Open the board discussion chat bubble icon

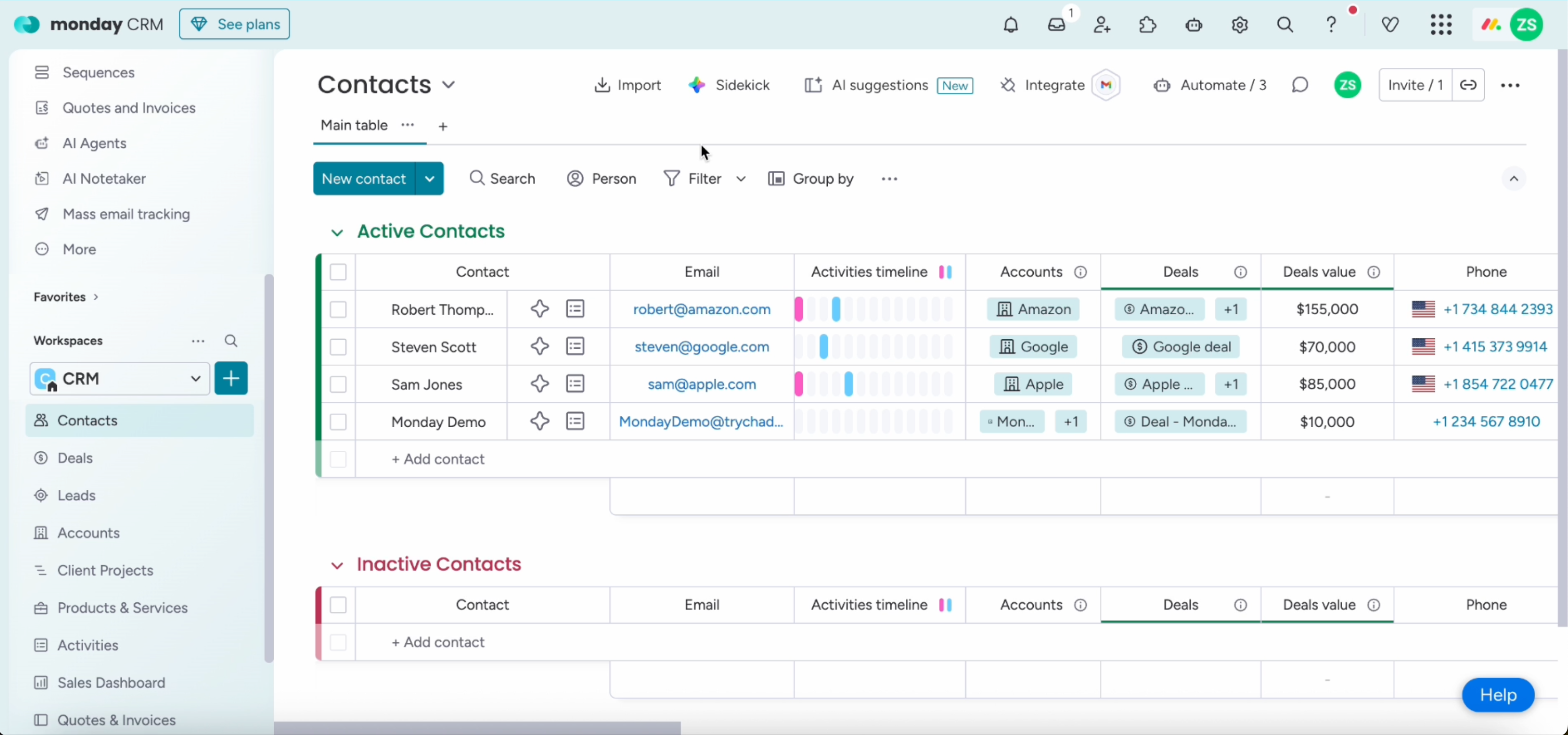[x=1299, y=85]
